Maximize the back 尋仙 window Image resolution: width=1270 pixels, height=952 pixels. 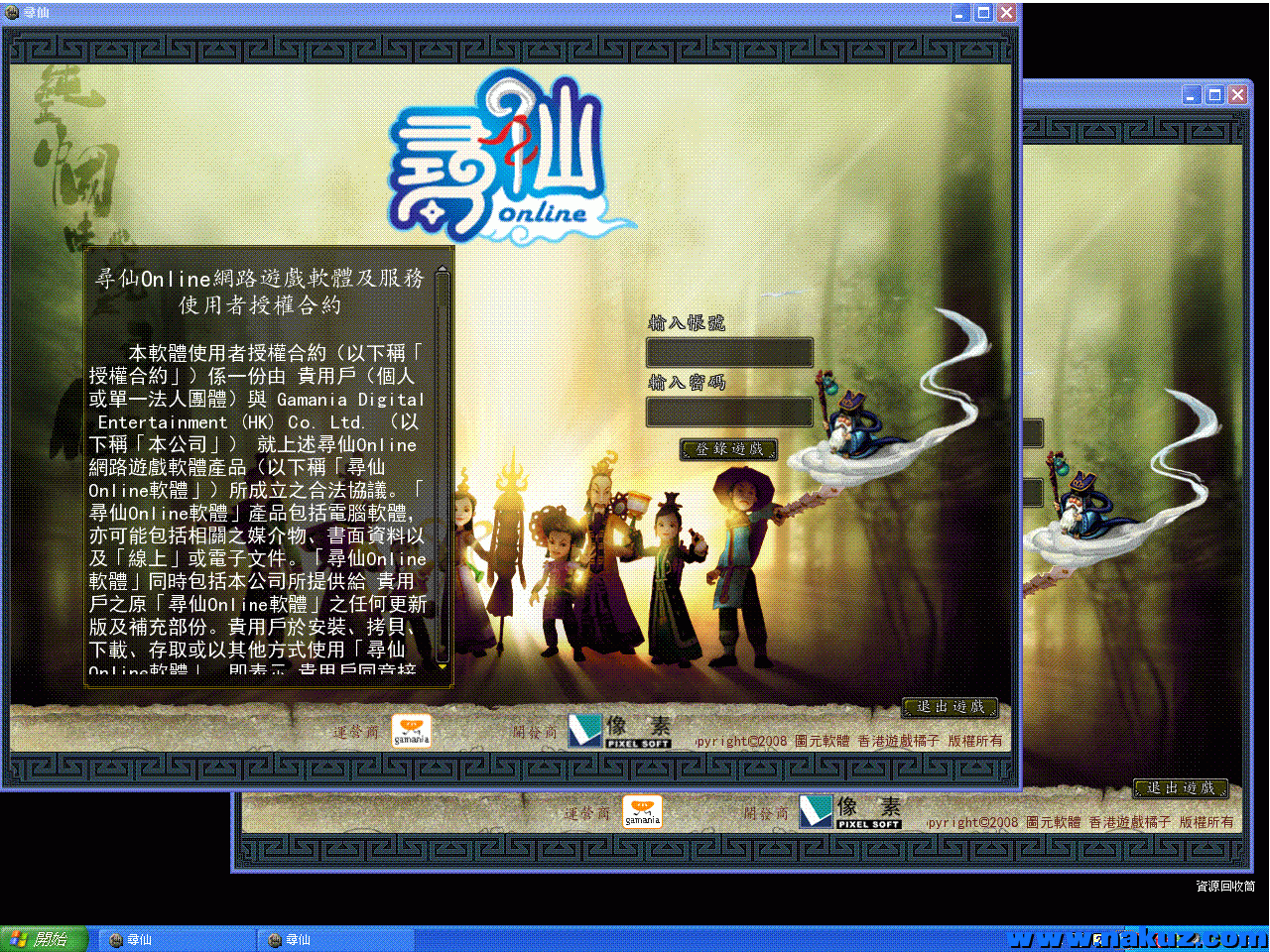click(1214, 95)
